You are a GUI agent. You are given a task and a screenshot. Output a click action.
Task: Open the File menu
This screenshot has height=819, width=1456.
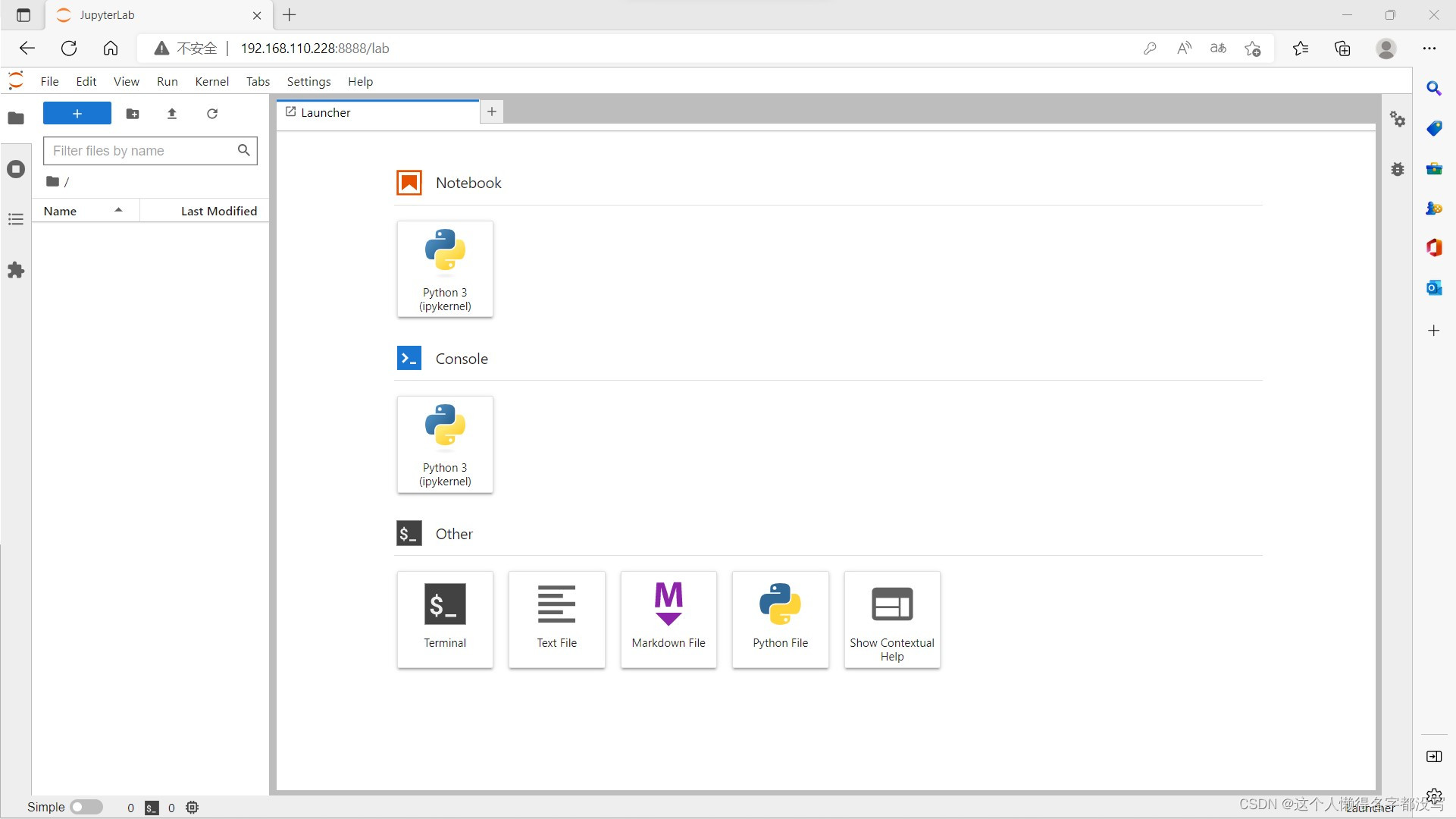click(x=49, y=81)
